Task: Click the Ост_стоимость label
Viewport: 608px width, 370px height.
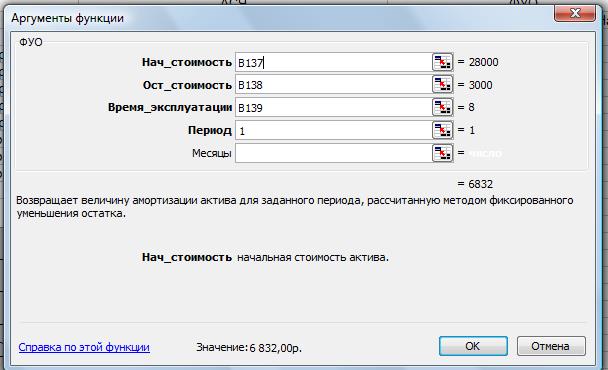Action: click(x=187, y=85)
